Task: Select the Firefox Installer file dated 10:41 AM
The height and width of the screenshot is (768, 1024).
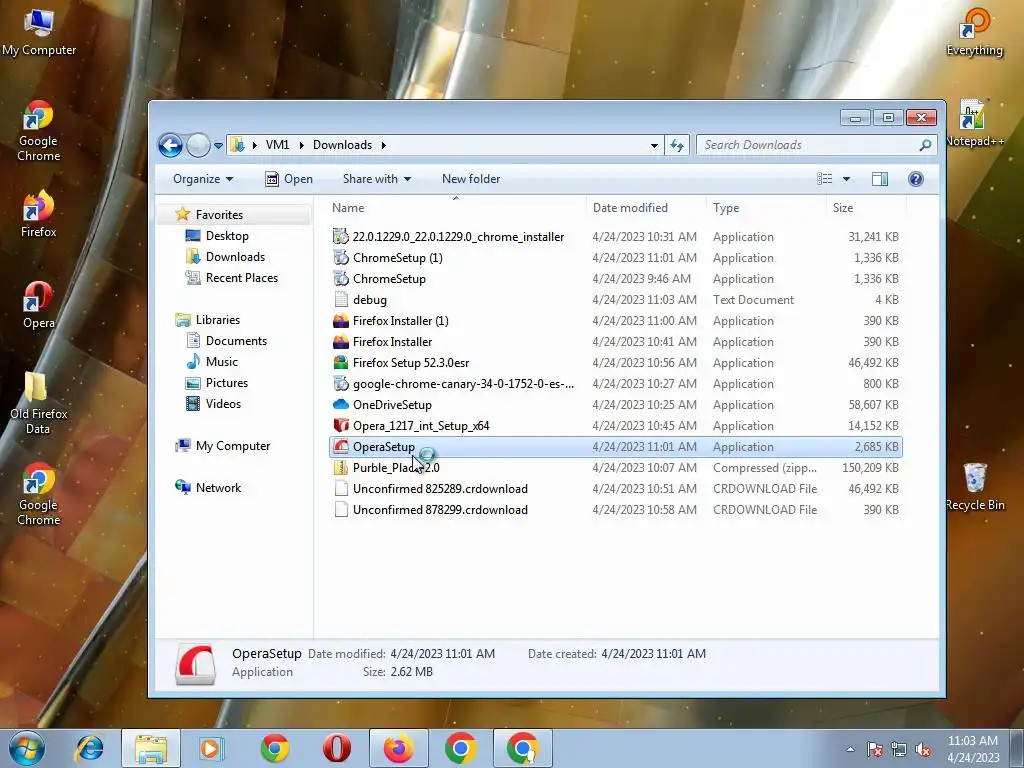Action: [392, 342]
